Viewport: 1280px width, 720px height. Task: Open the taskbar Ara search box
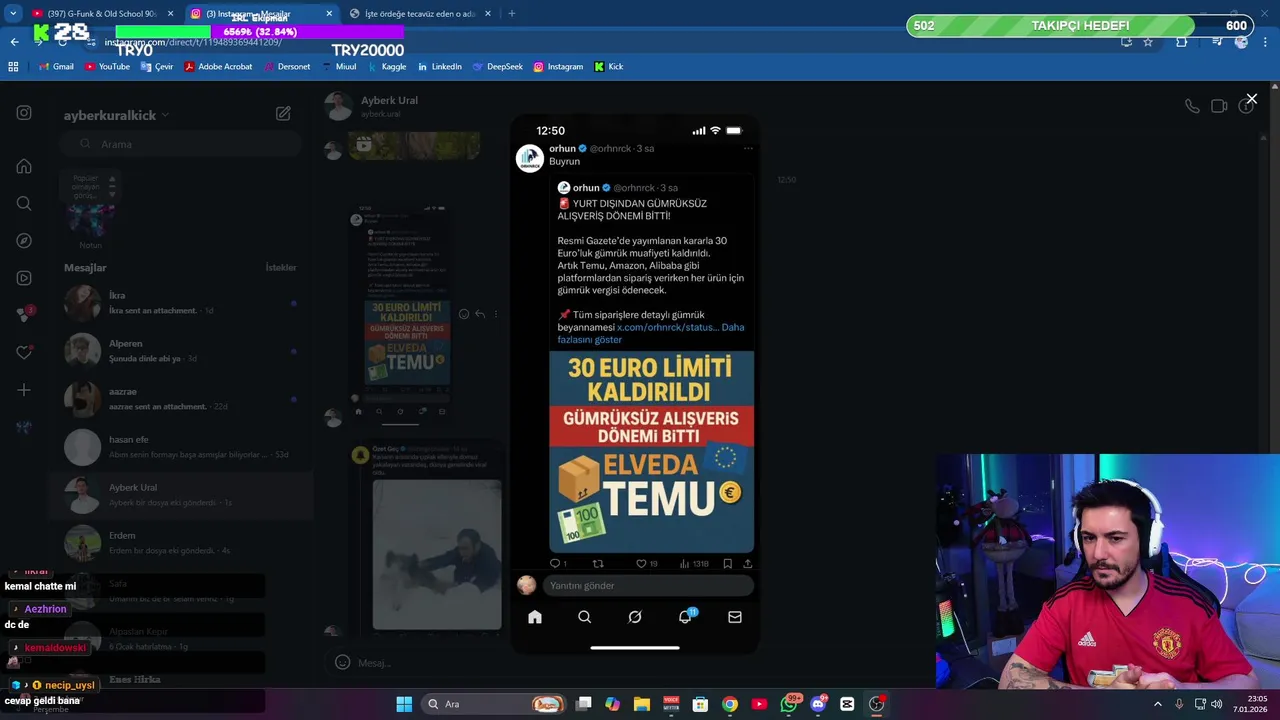[492, 704]
